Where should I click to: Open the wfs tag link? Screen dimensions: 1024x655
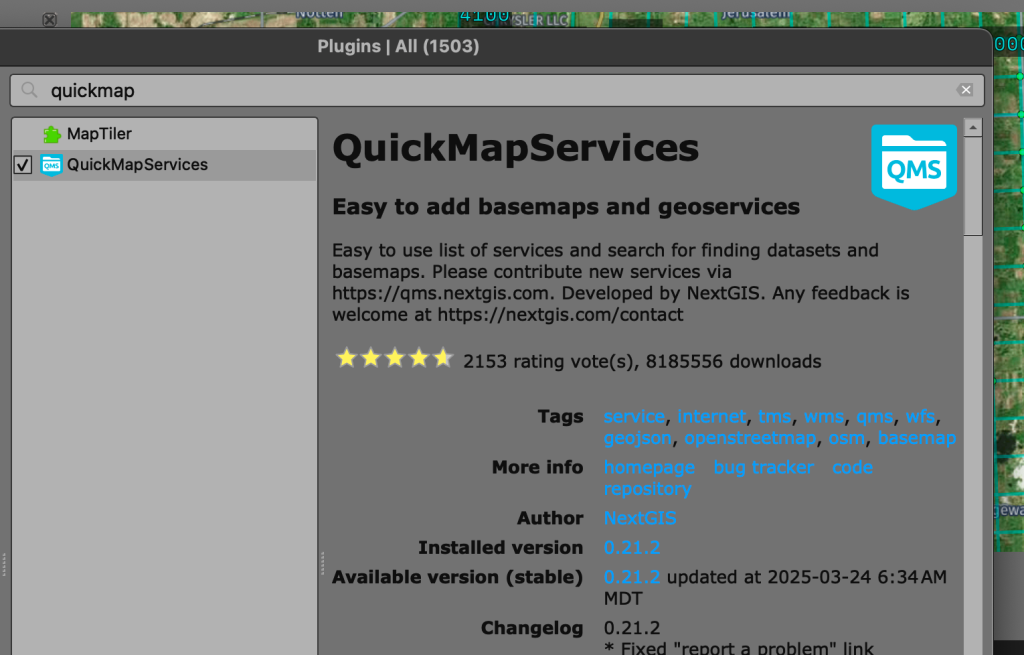coord(920,417)
